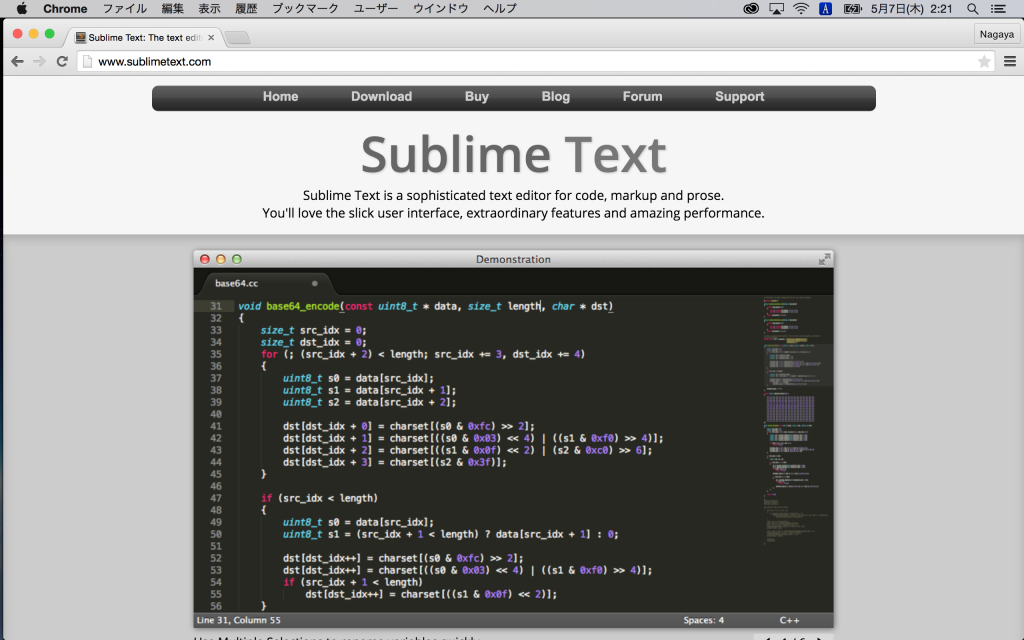
Task: Open the Blog link
Action: pyautogui.click(x=556, y=97)
